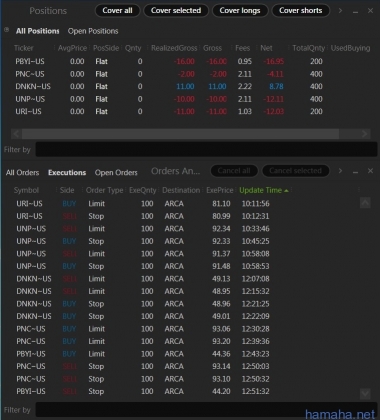Click Positions scrollbar right arrow

(x=365, y=134)
